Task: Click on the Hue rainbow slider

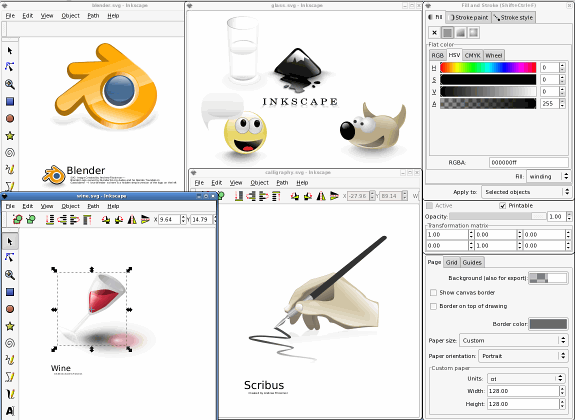Action: click(488, 67)
